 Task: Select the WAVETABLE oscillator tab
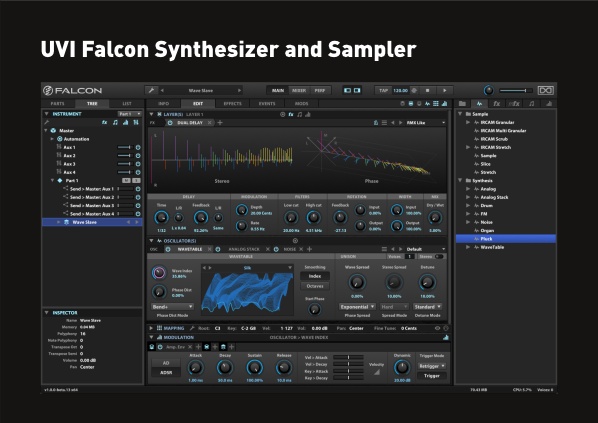coord(190,249)
